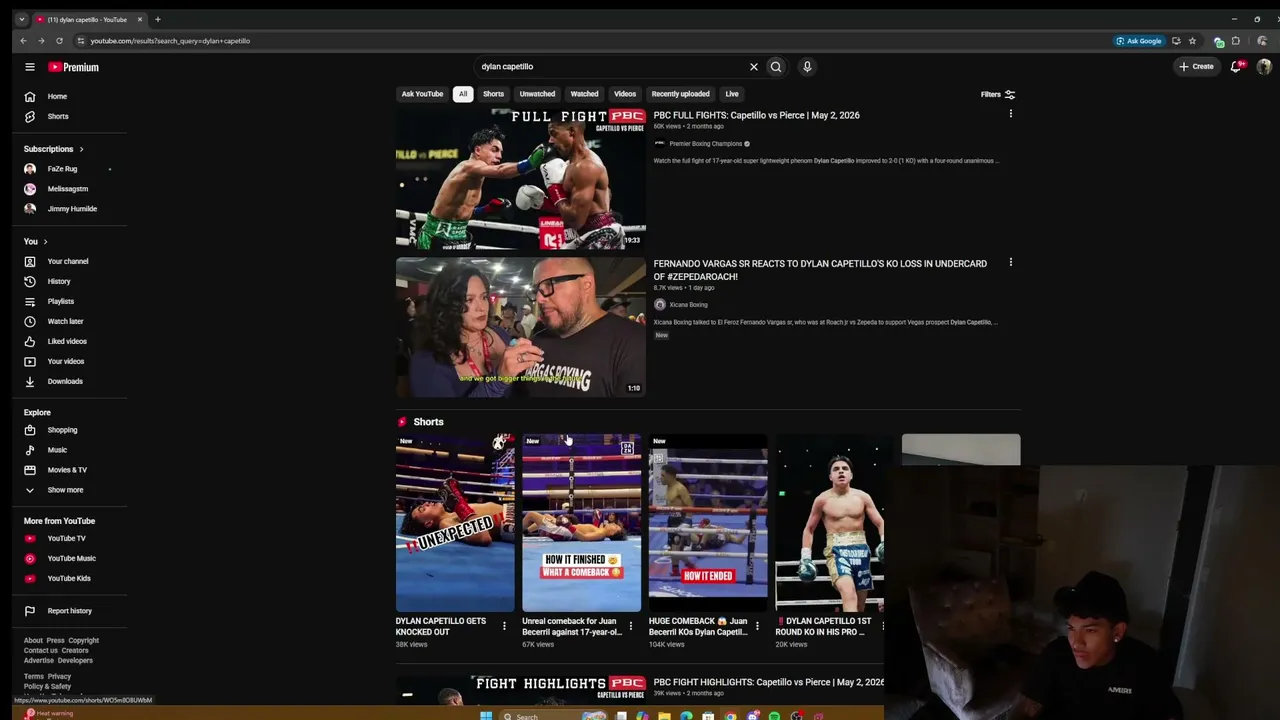This screenshot has width=1280, height=720.
Task: Open the Xicana Boxing channel
Action: (688, 305)
